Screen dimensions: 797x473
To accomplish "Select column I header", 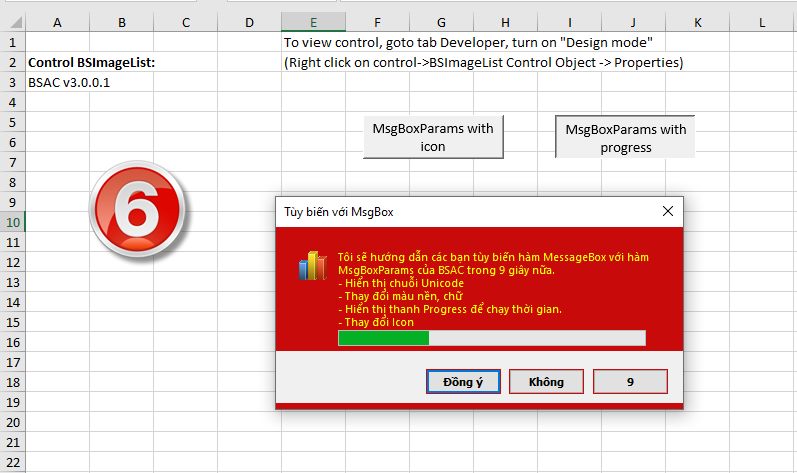I will (569, 22).
